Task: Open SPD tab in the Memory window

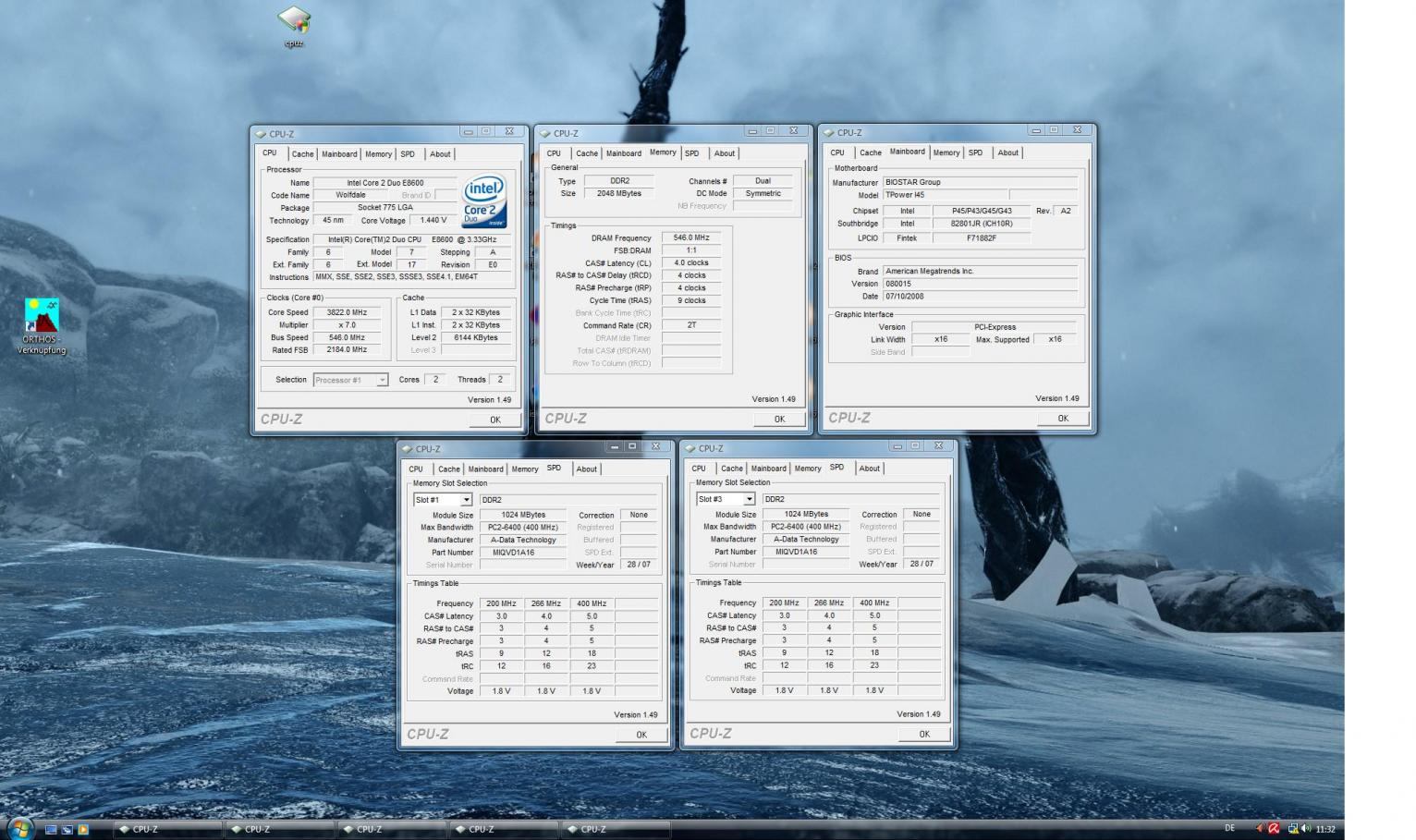Action: 692,153
